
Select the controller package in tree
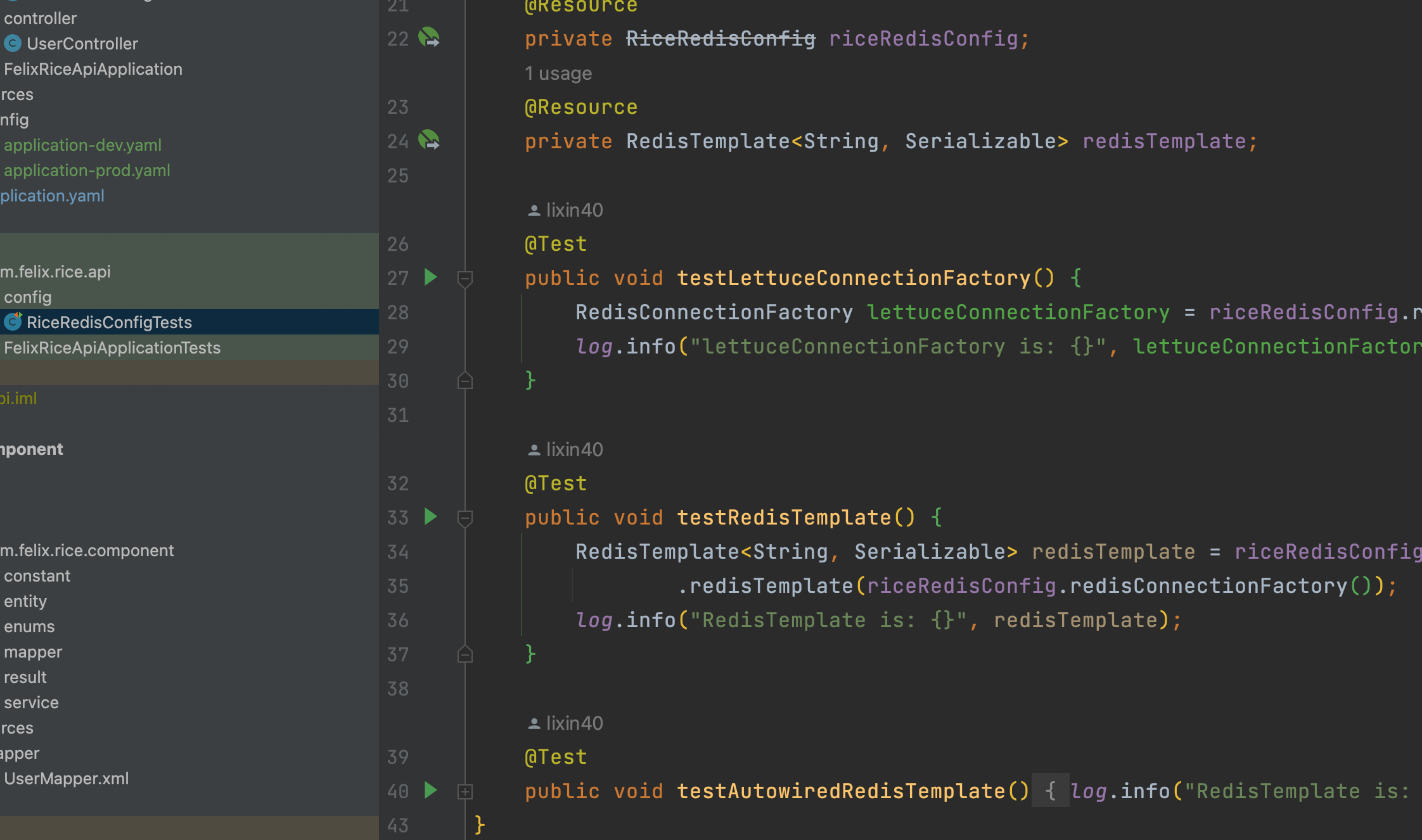40,18
